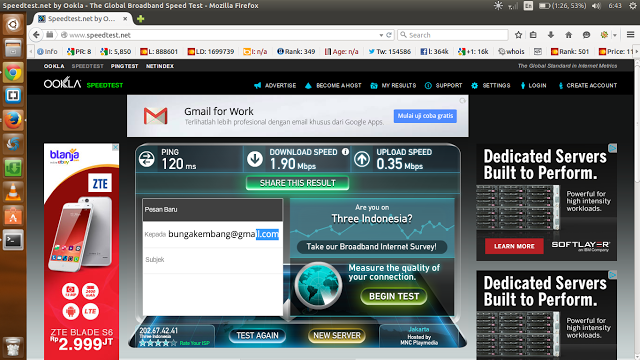Click LEARN MORE on SoftLayer ad
The image size is (640, 360).
click(x=514, y=246)
